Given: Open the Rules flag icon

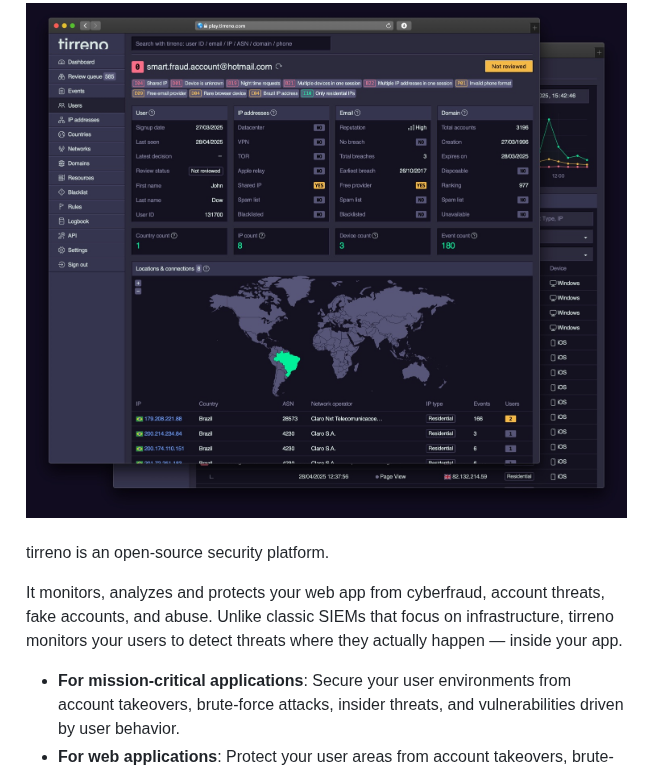Looking at the screenshot, I should [61, 206].
